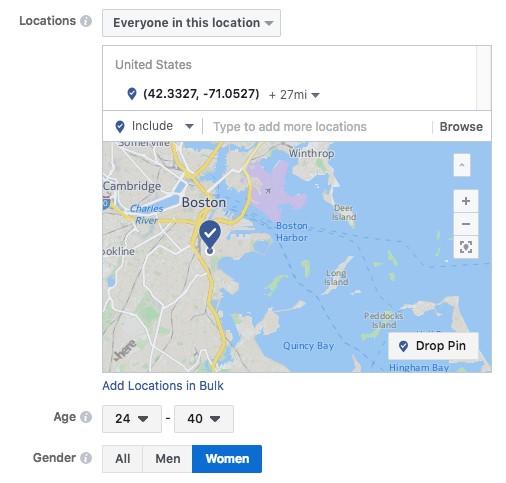Screen dimensions: 506x483
Task: Open Everyone in this location dropdown
Action: [x=192, y=23]
